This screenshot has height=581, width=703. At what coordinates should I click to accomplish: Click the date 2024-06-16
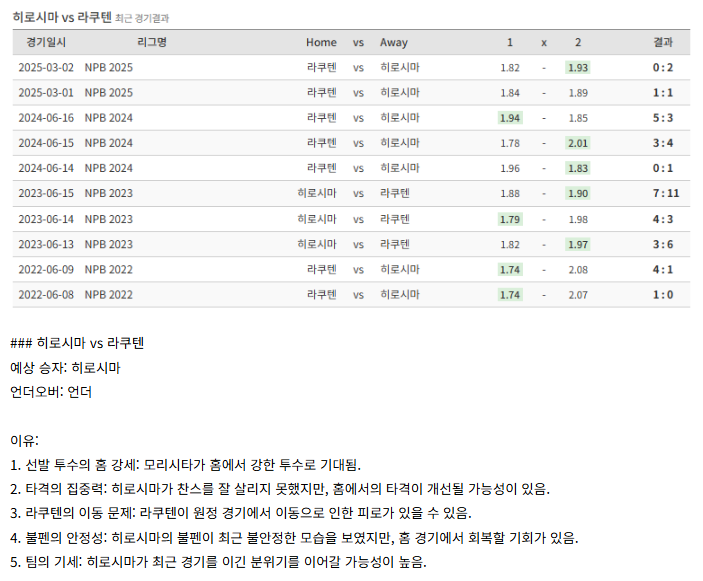point(46,118)
